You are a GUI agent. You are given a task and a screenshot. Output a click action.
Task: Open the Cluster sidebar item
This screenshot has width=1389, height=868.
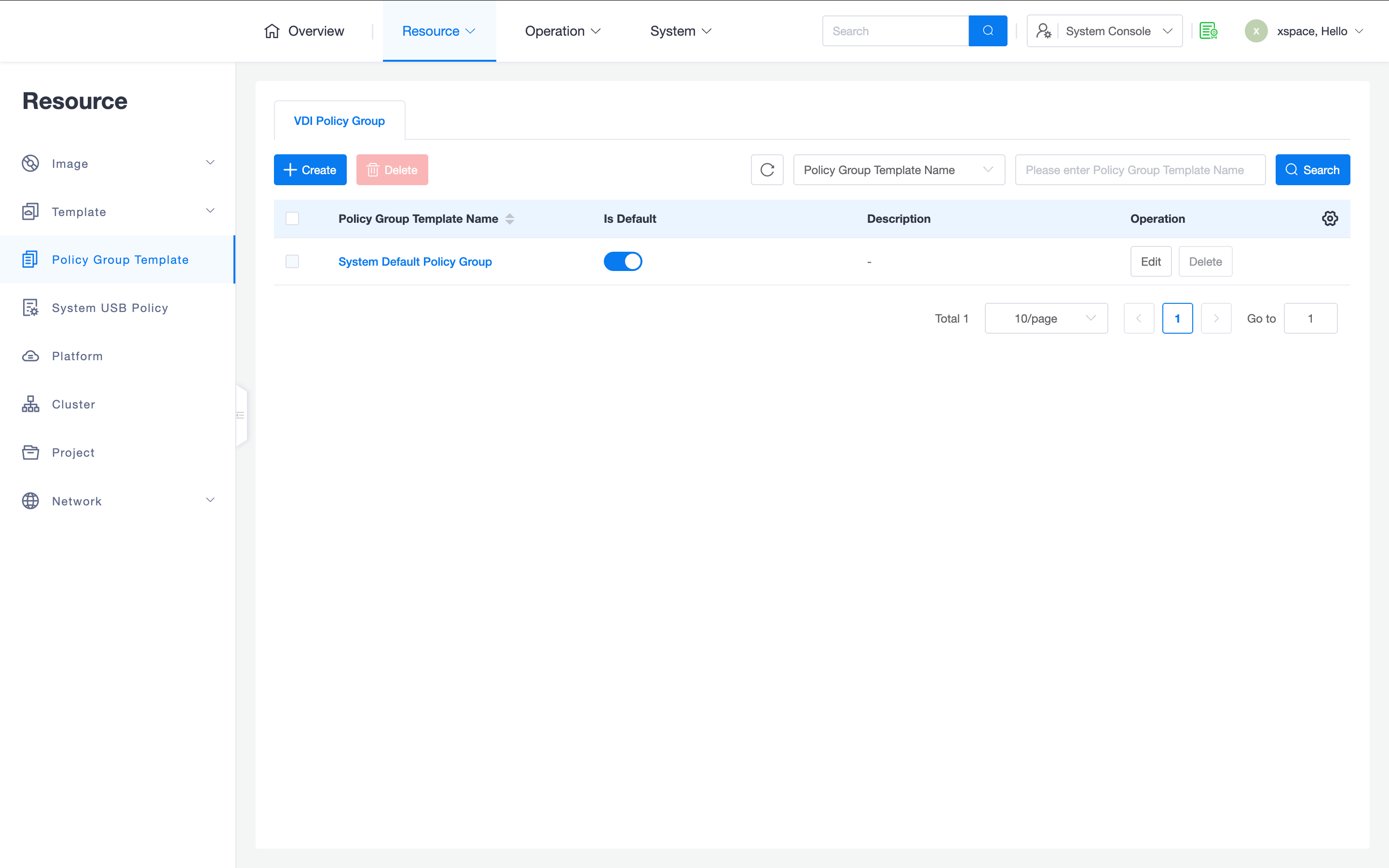coord(73,404)
